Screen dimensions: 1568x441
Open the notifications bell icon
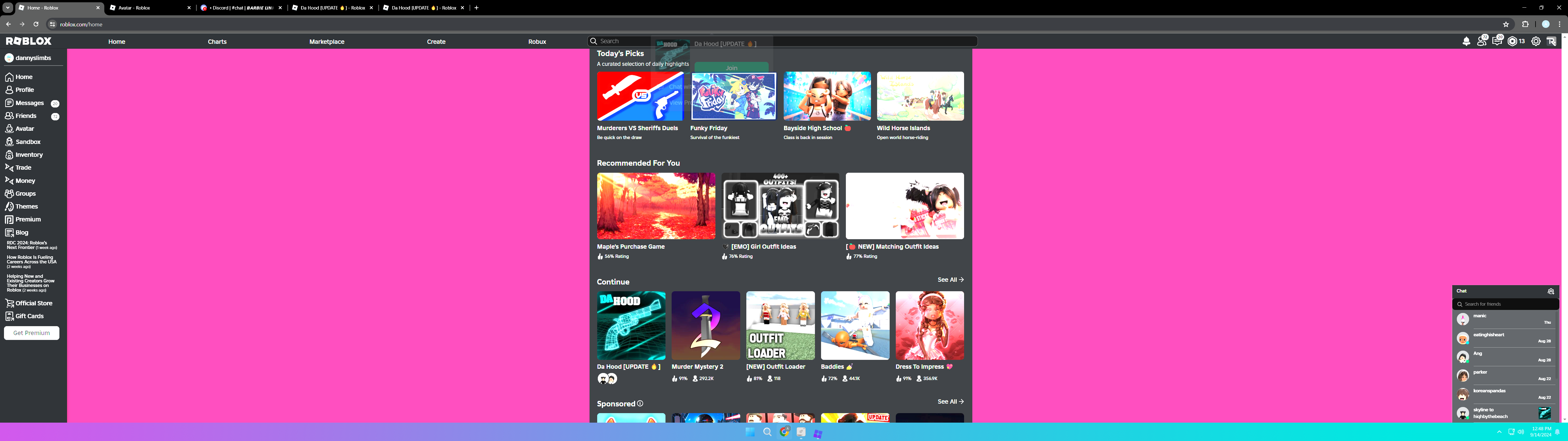(x=1466, y=41)
